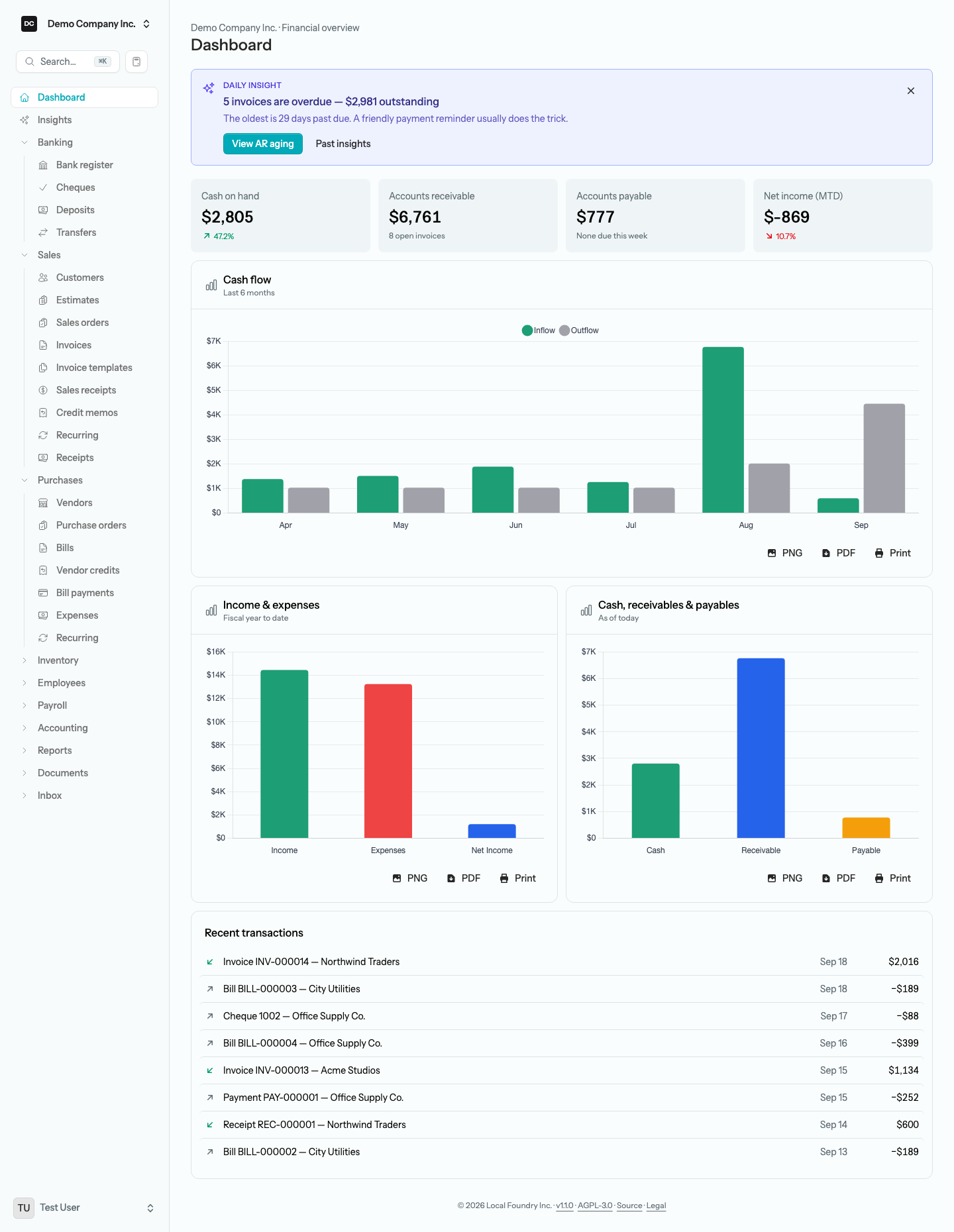Toggle the Inflow legend series
The width and height of the screenshot is (954, 1232).
pyautogui.click(x=539, y=331)
